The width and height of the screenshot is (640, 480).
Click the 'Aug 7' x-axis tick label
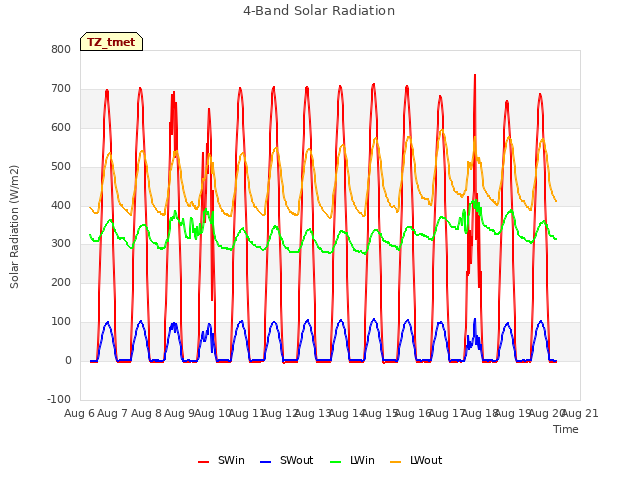[x=113, y=413]
